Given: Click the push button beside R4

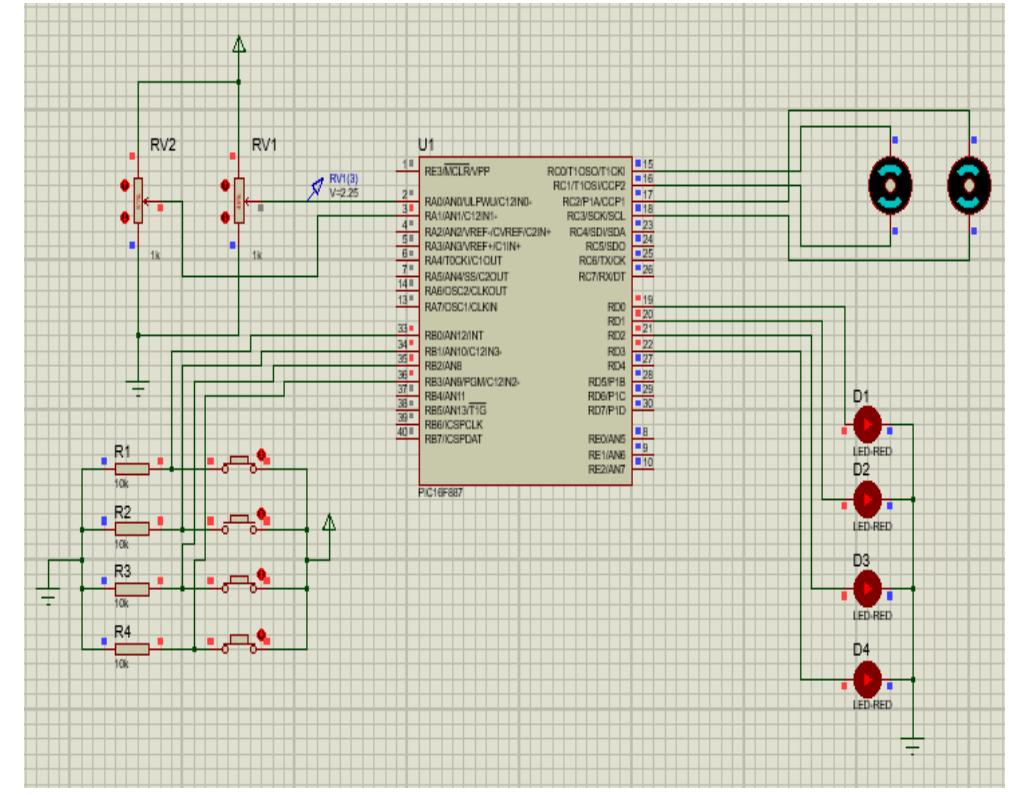Looking at the screenshot, I should click(x=239, y=644).
